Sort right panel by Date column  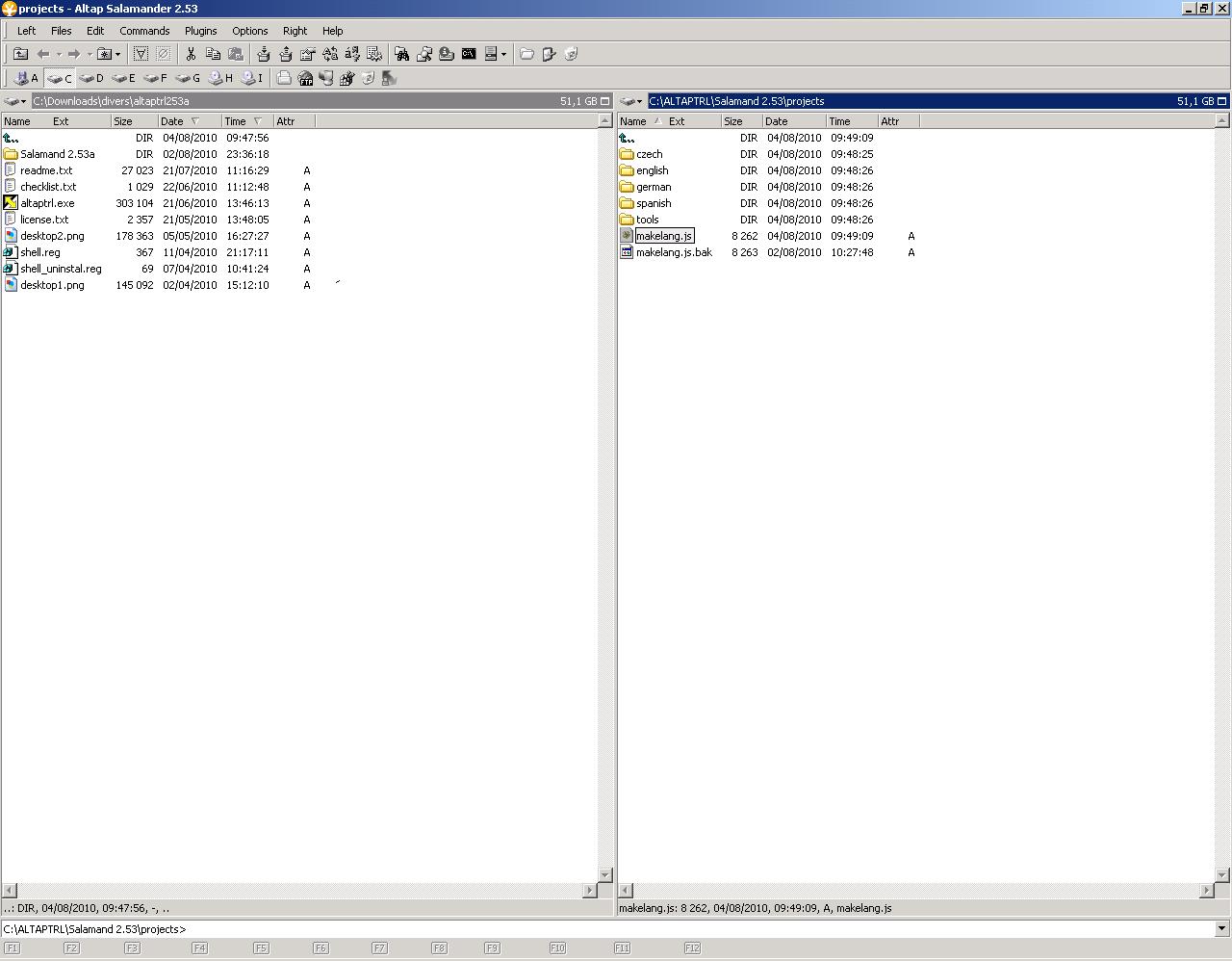point(792,121)
